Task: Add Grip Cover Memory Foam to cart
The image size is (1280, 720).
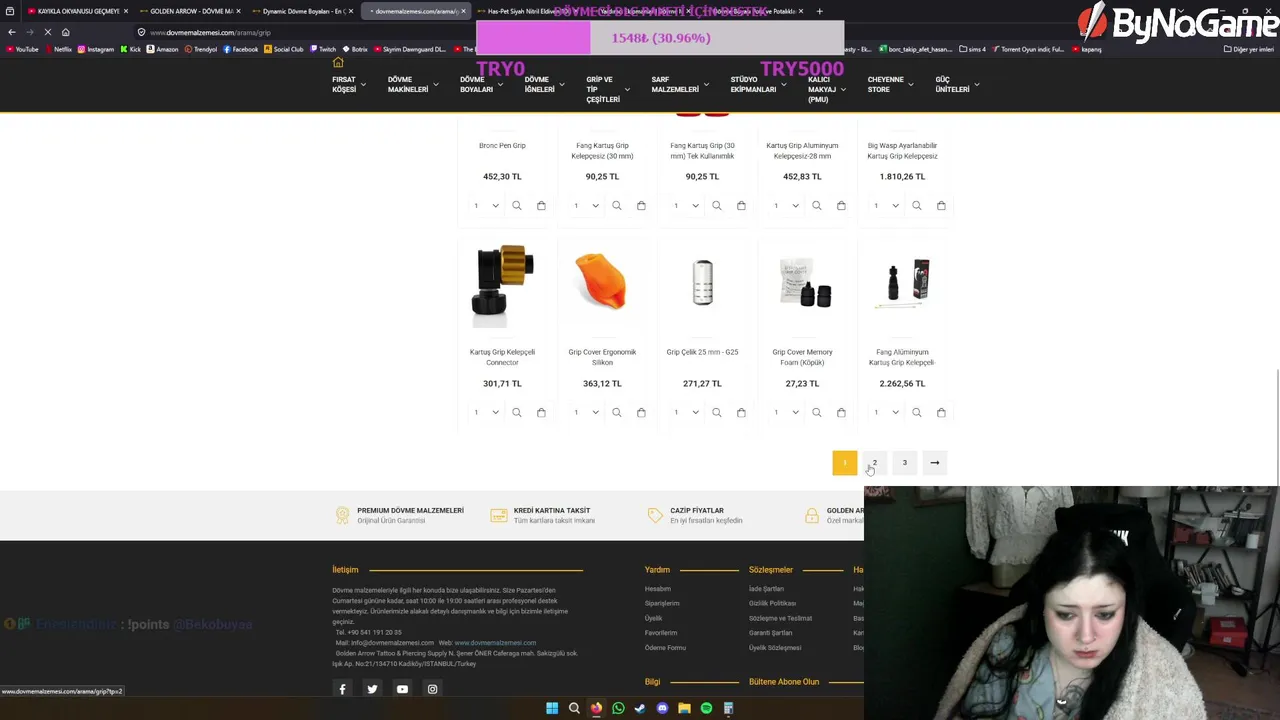Action: click(x=841, y=412)
